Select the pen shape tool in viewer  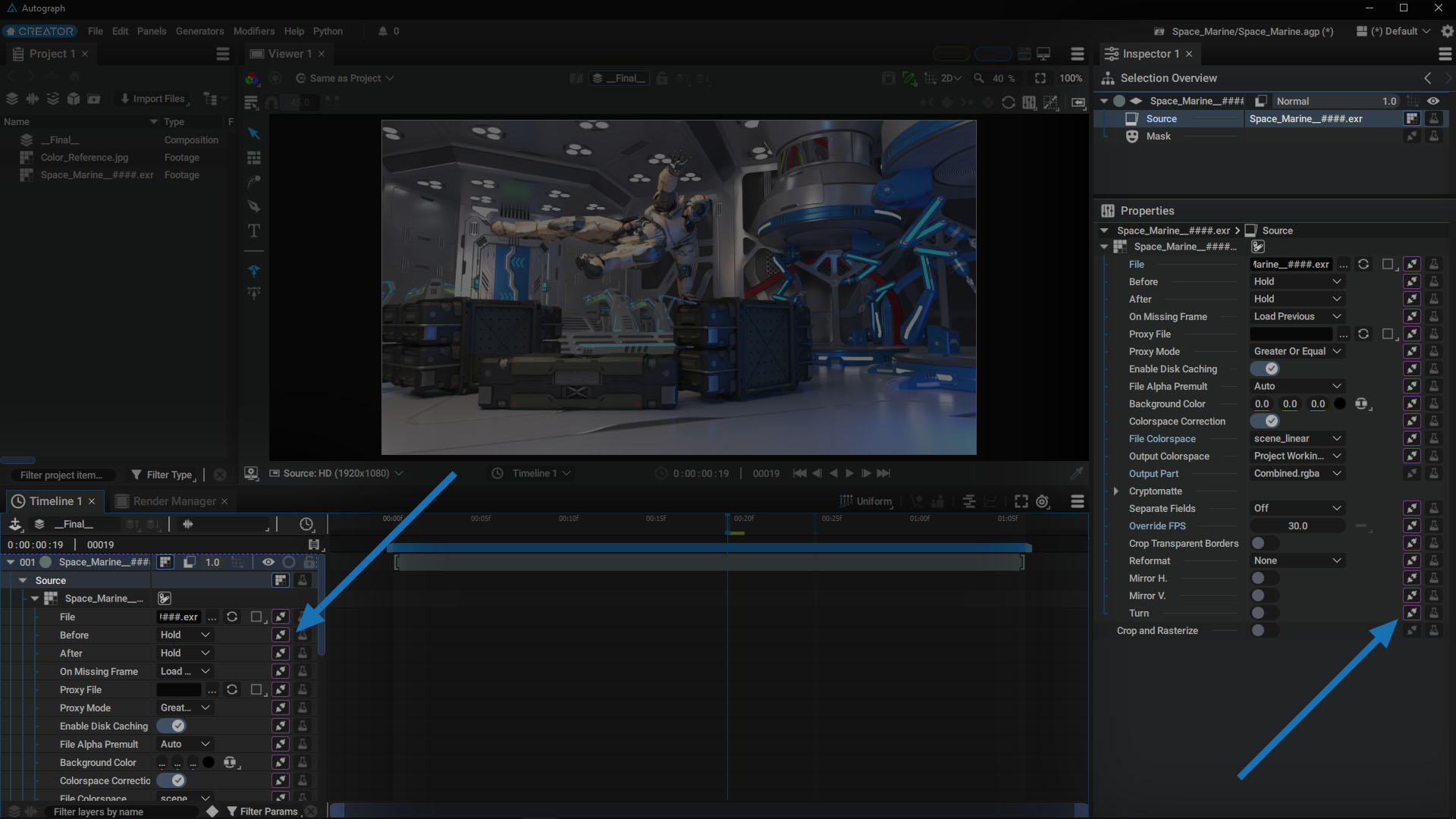254,206
